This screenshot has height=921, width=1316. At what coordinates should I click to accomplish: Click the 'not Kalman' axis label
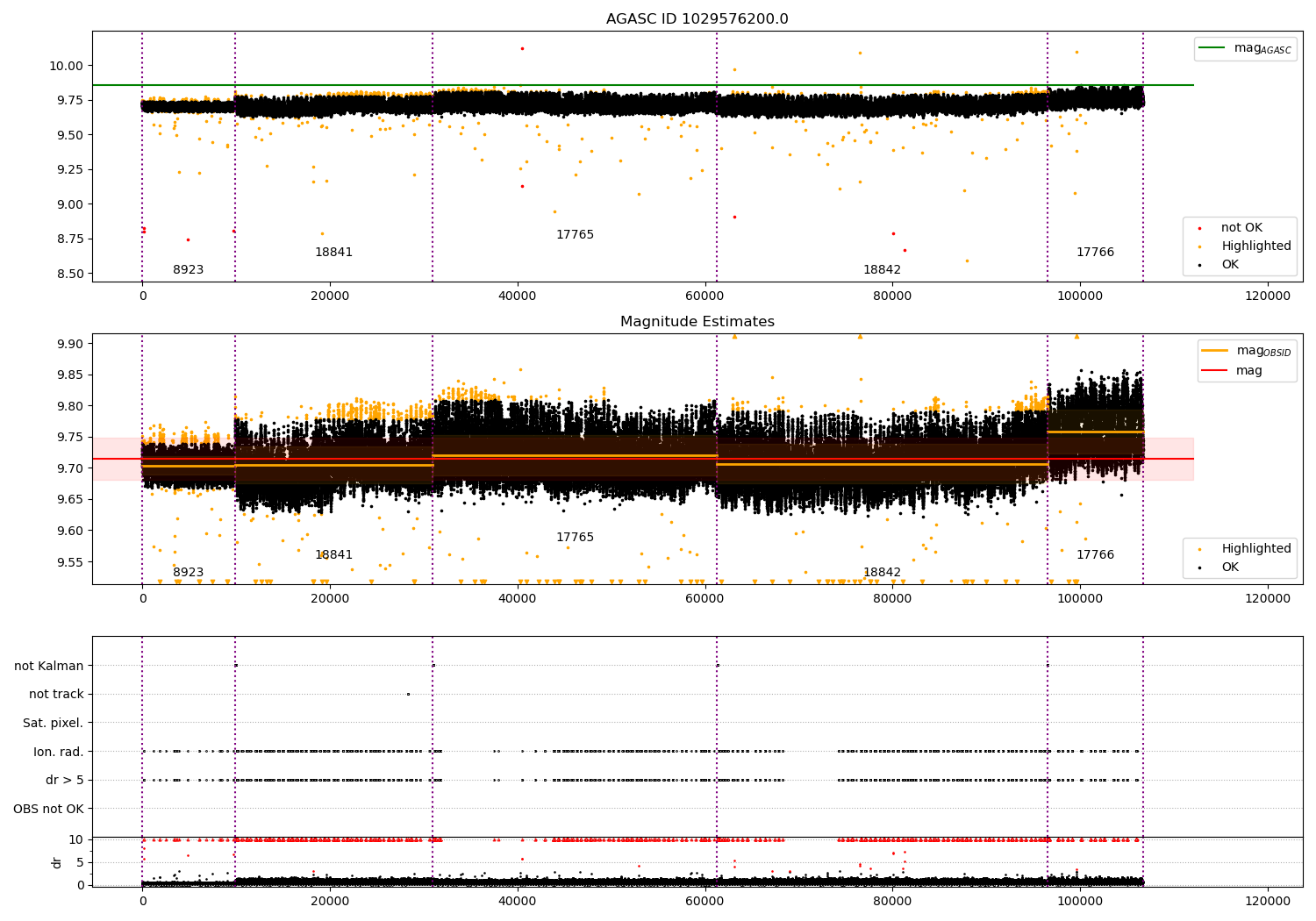(49, 666)
